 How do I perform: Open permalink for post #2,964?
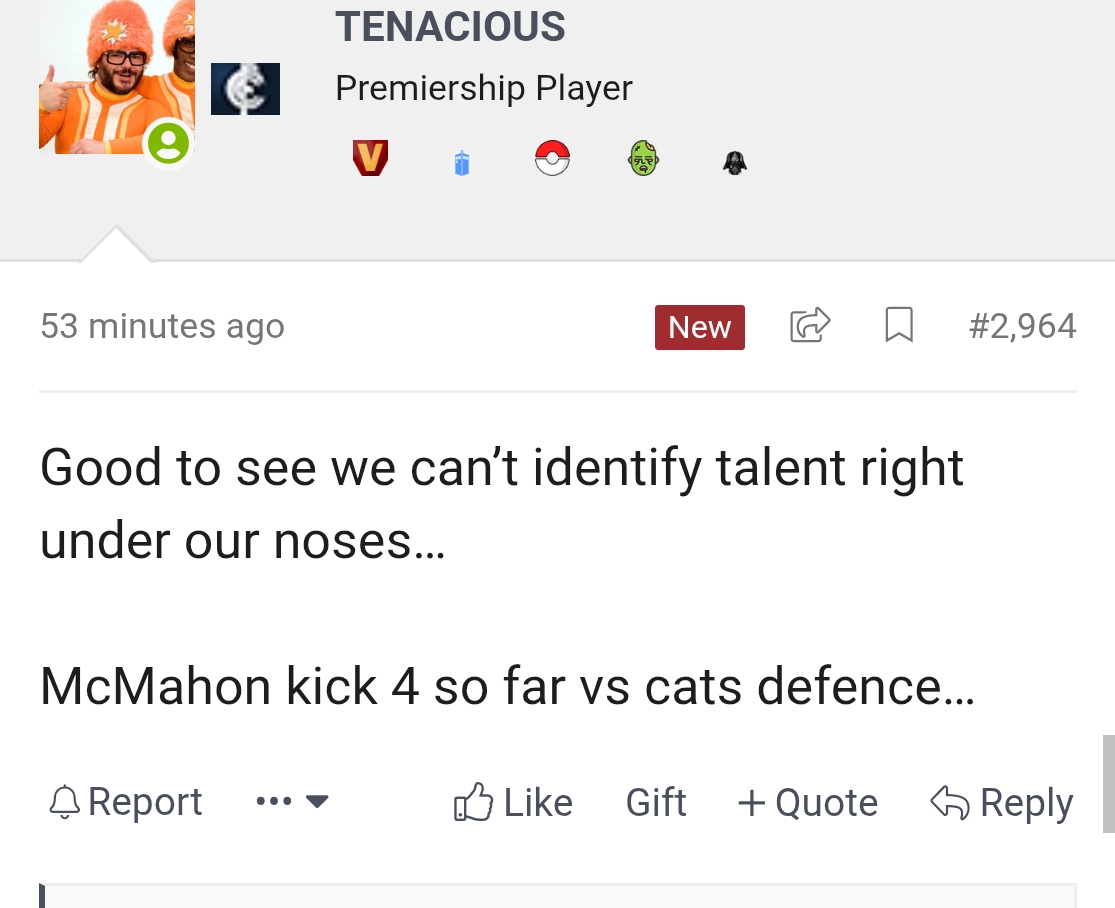(x=1023, y=326)
